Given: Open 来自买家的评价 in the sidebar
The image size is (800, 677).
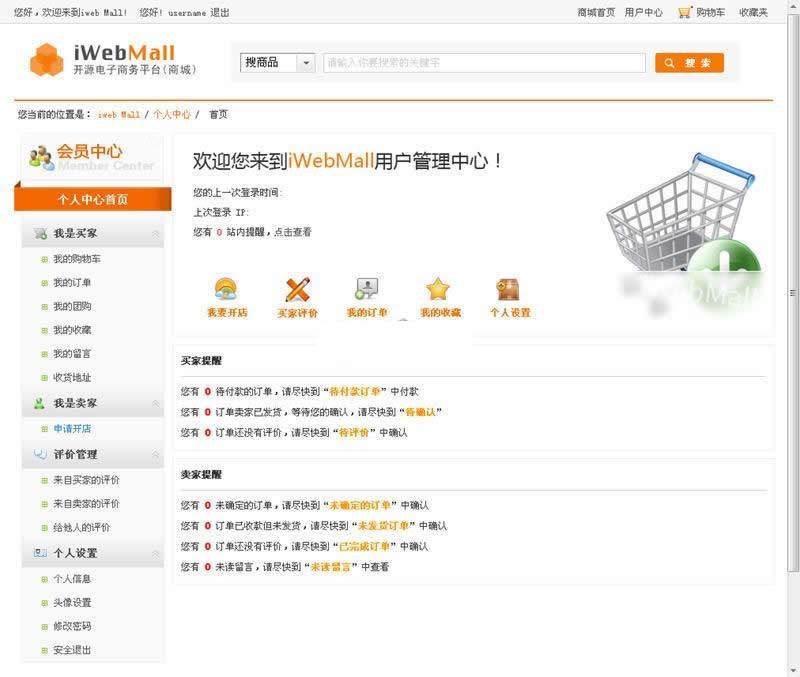Looking at the screenshot, I should [x=86, y=480].
